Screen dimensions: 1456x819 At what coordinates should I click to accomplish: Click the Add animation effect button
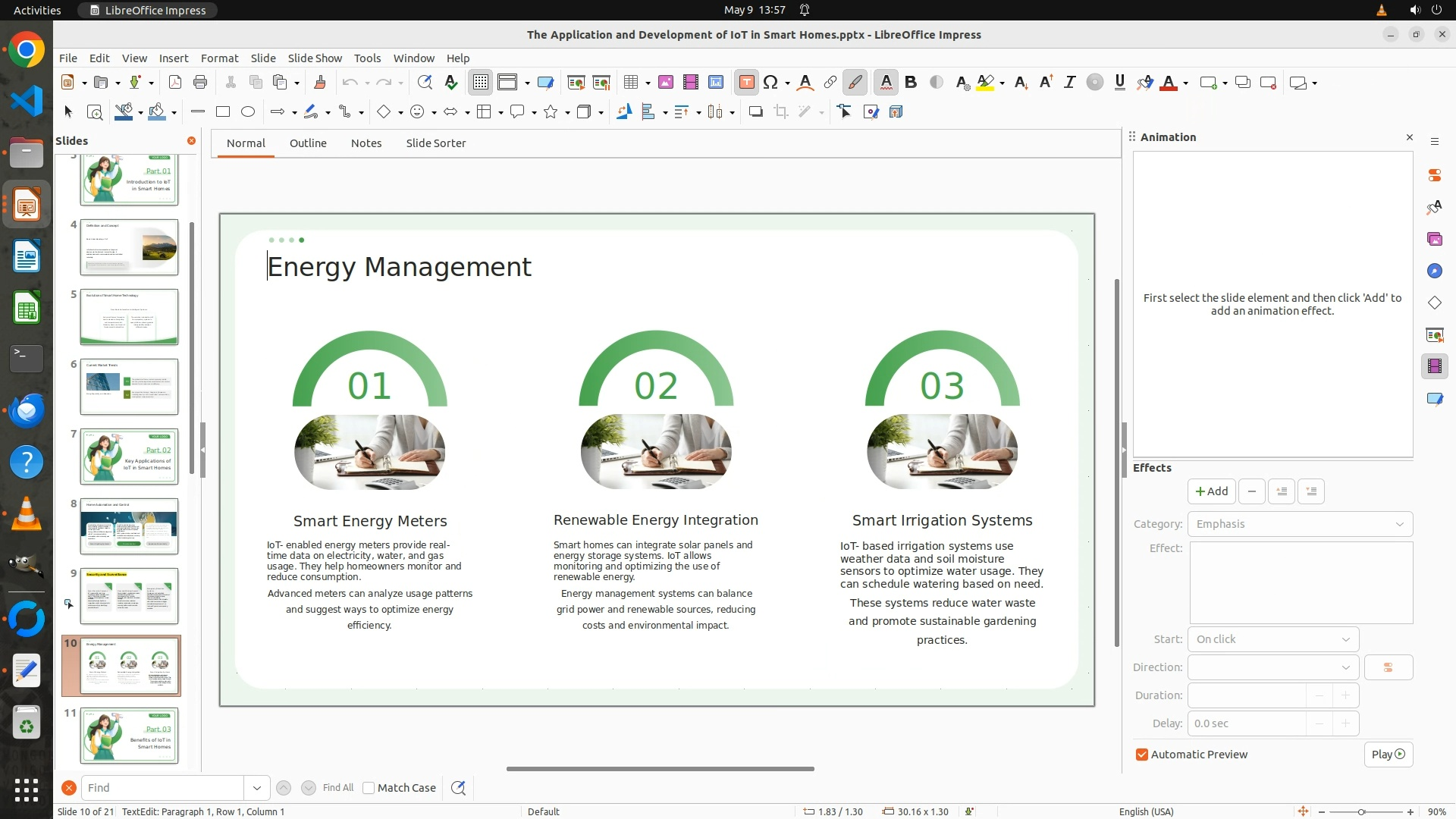[x=1211, y=491]
